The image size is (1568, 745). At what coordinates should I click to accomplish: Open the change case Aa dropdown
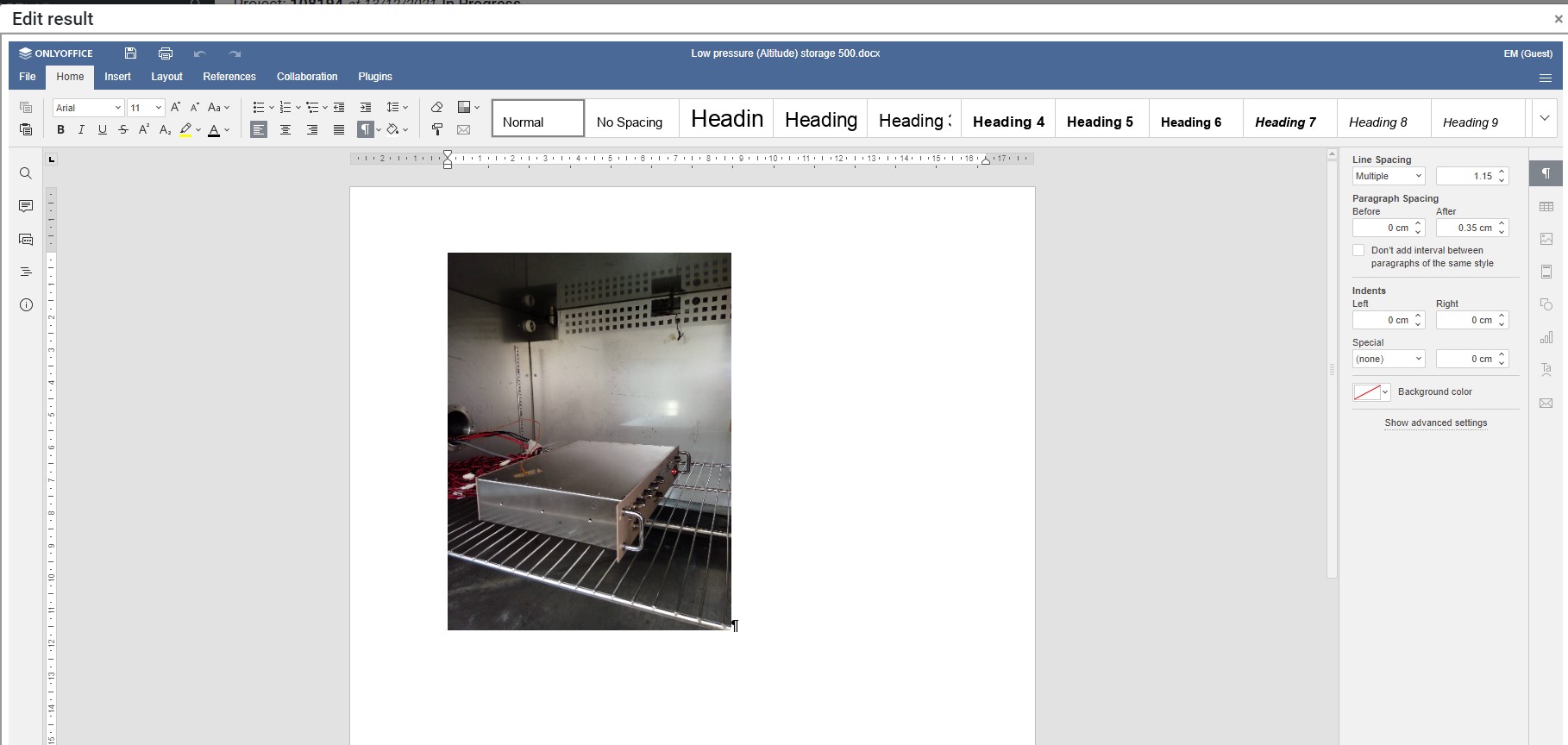pyautogui.click(x=218, y=107)
